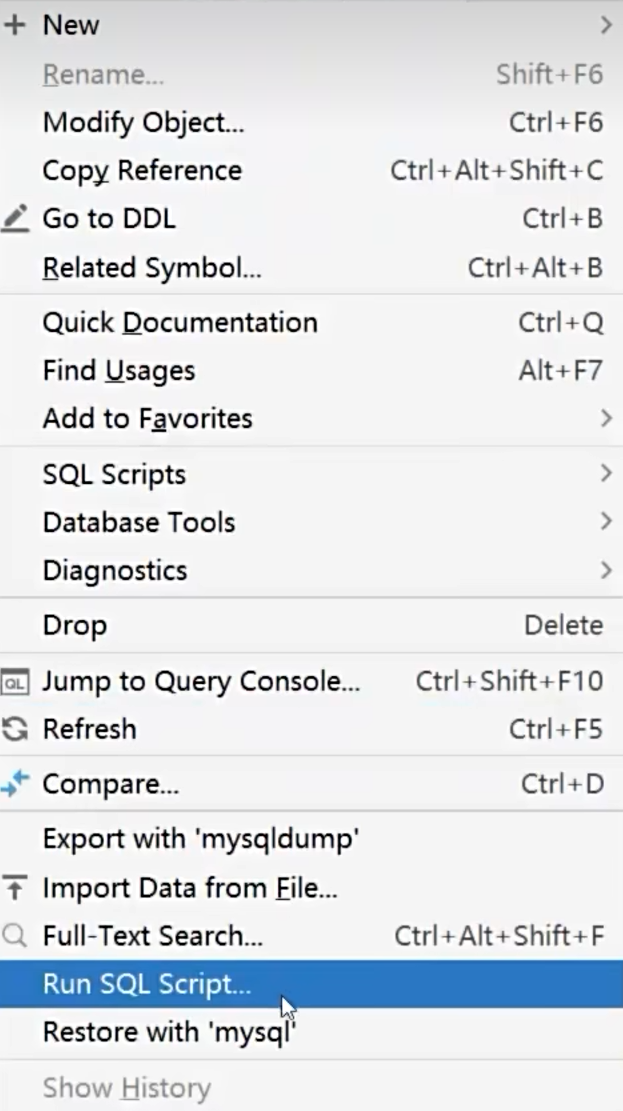Expand the Database Tools submenu

tap(609, 521)
